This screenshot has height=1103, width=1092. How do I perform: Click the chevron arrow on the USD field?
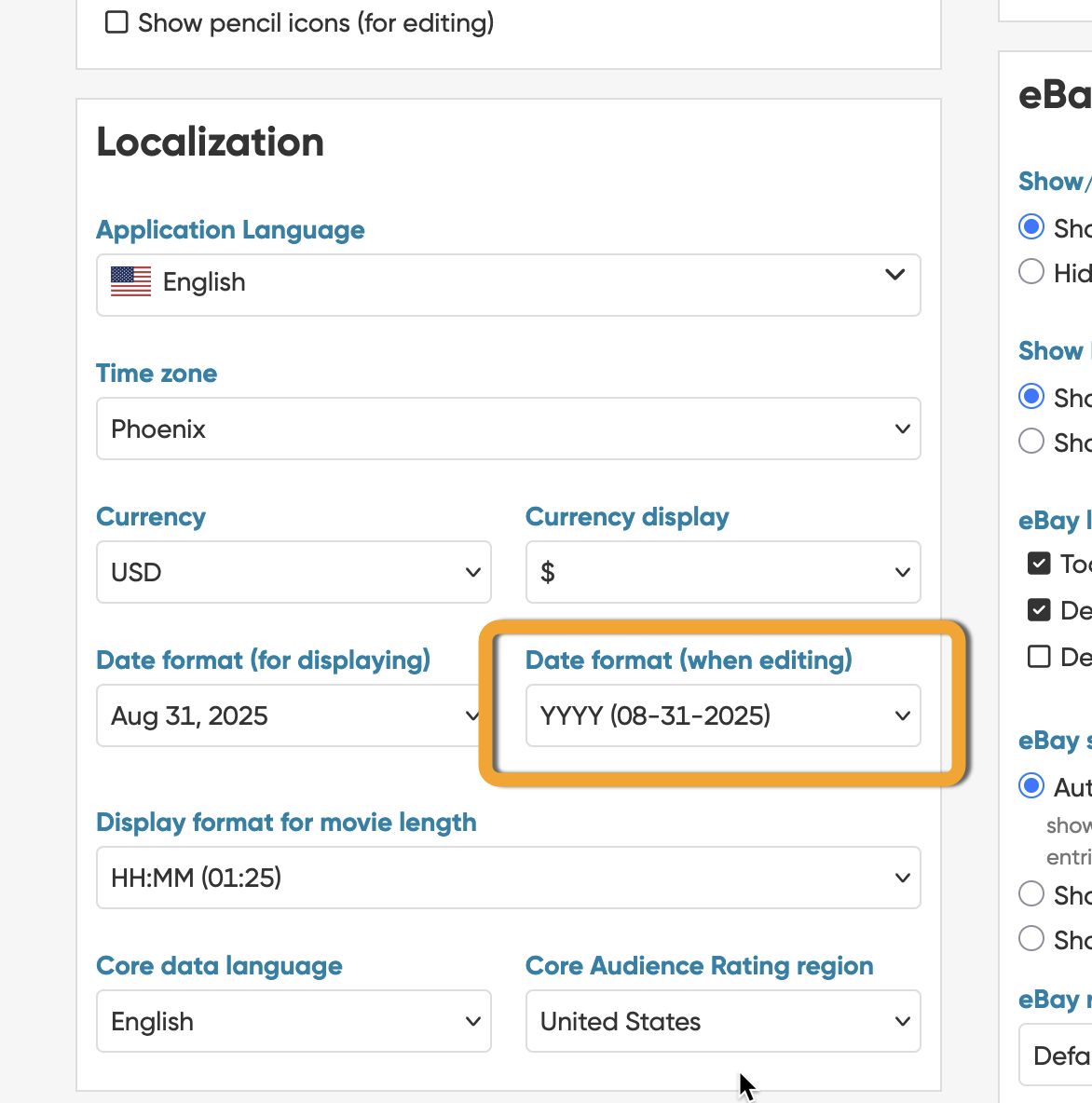pyautogui.click(x=472, y=573)
